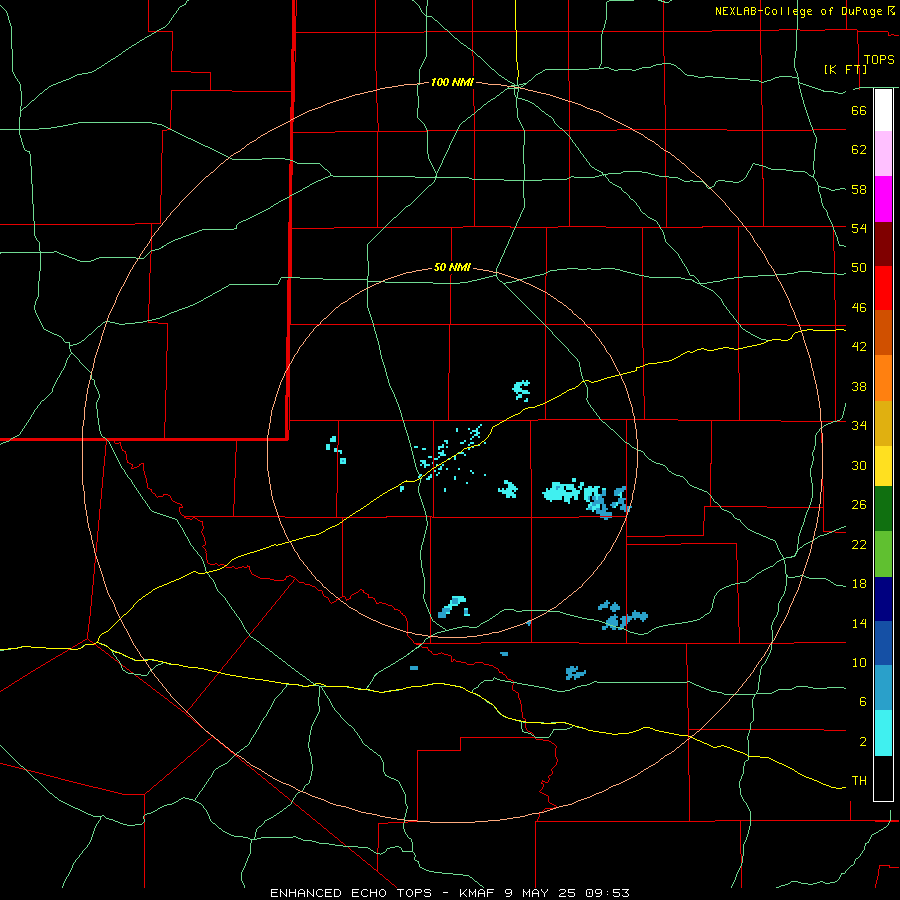900x900 pixels.
Task: Click the legend value 58
Action: point(859,189)
